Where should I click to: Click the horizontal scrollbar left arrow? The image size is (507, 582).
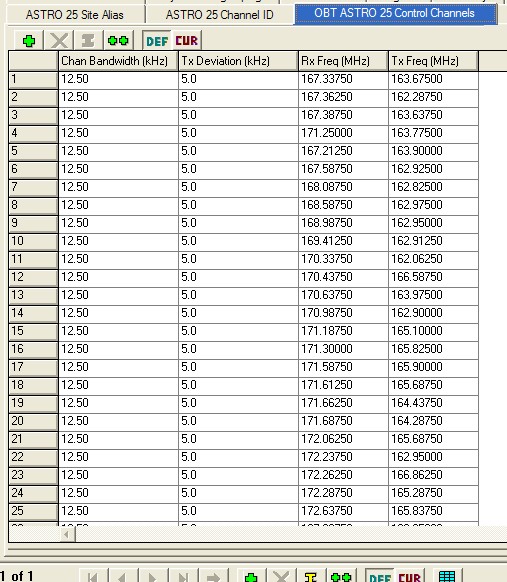[x=67, y=534]
